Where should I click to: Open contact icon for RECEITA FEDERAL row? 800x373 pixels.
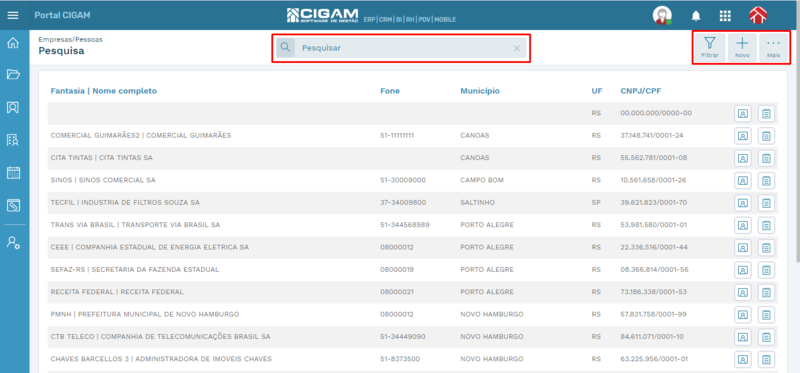(x=743, y=292)
